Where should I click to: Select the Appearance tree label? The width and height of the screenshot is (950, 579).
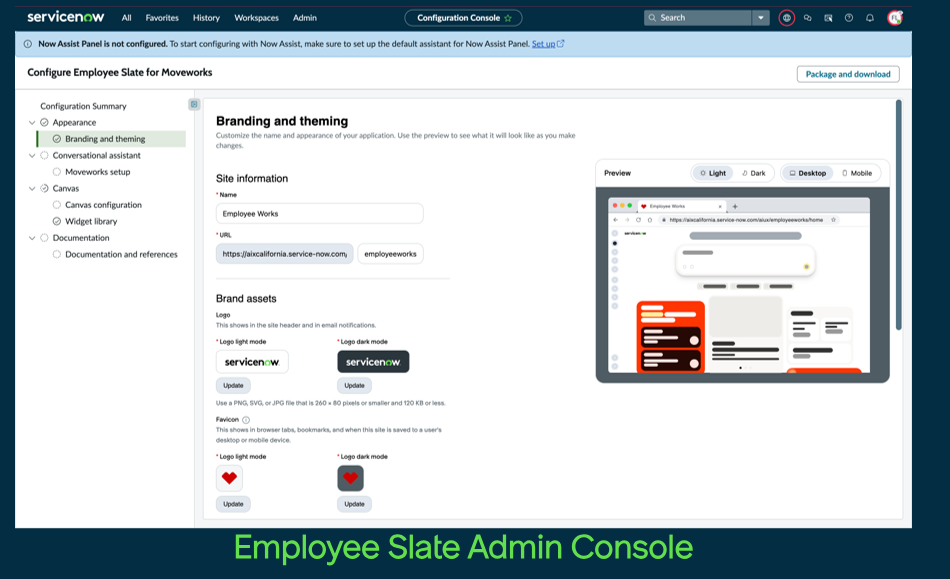point(74,122)
